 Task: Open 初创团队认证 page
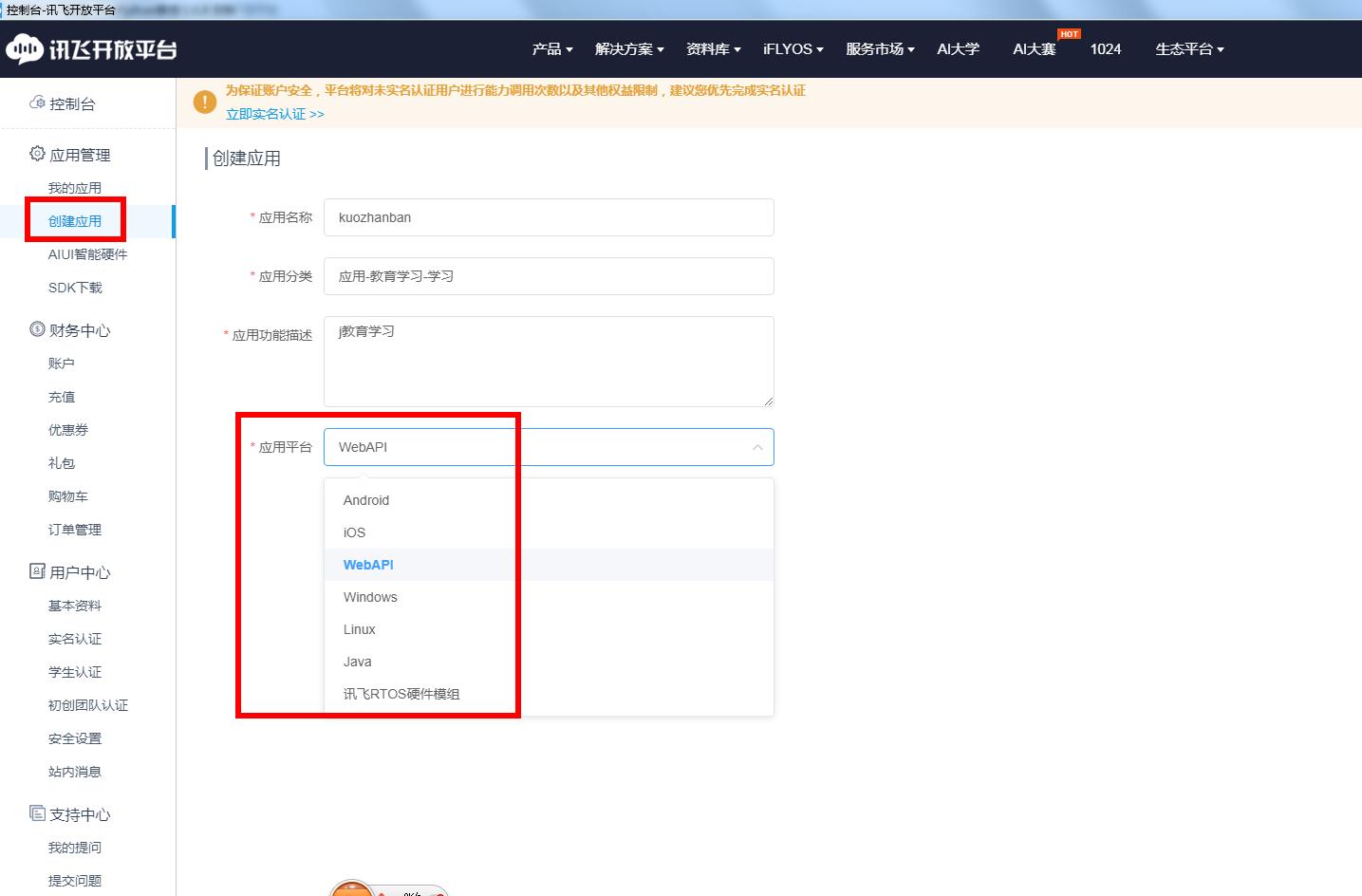click(x=88, y=705)
